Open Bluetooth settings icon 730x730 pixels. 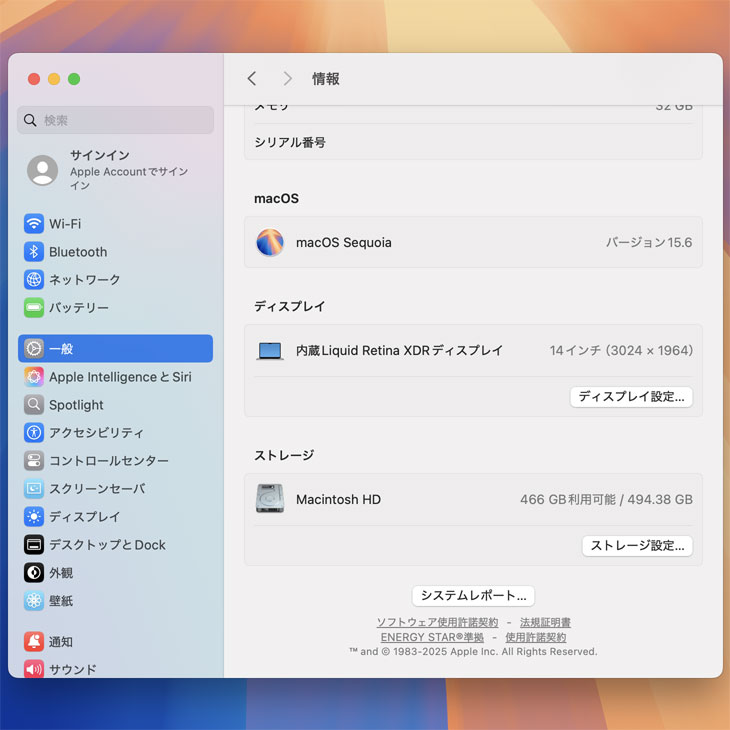click(34, 252)
